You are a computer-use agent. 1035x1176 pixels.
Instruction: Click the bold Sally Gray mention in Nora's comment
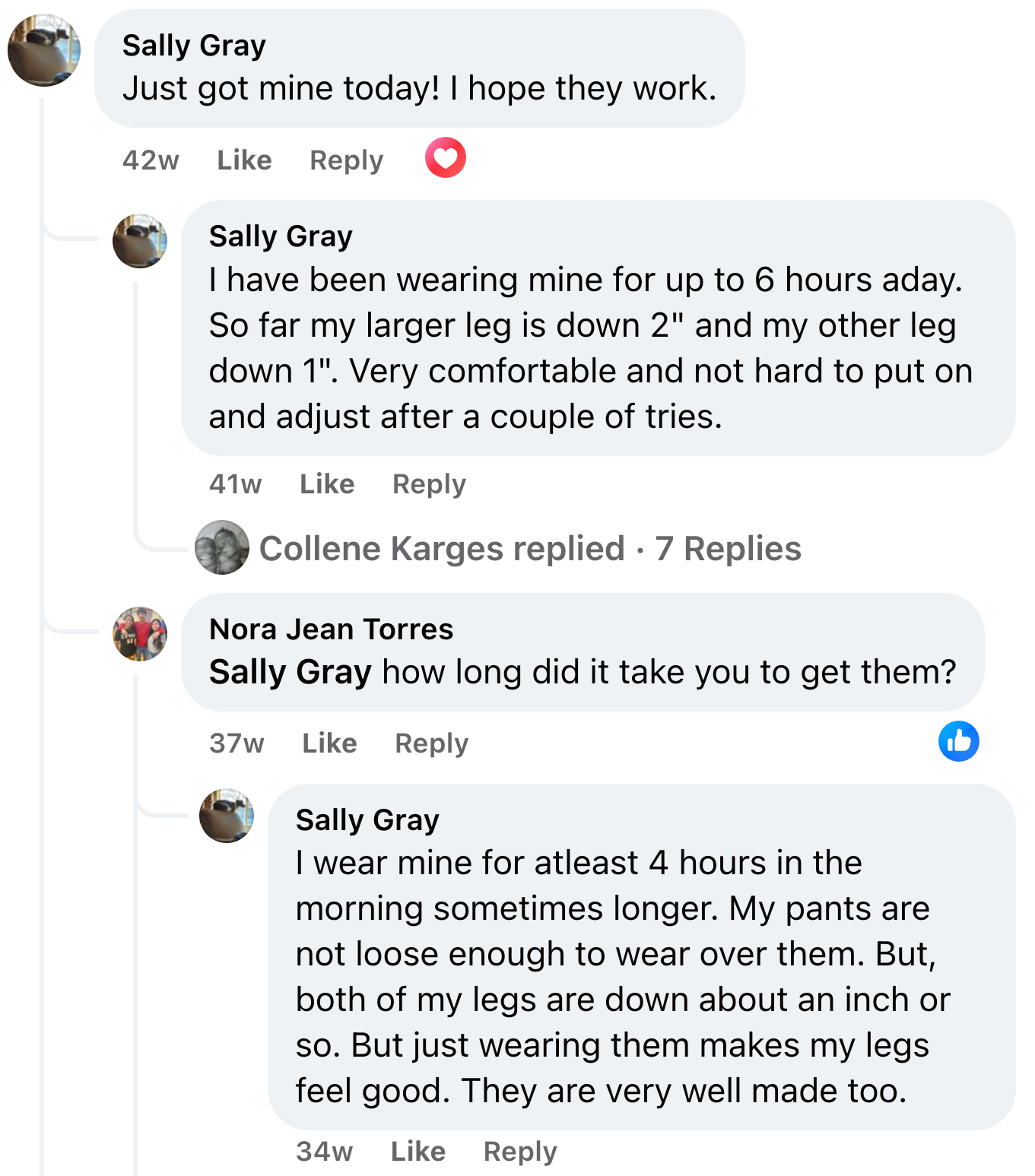(x=290, y=672)
